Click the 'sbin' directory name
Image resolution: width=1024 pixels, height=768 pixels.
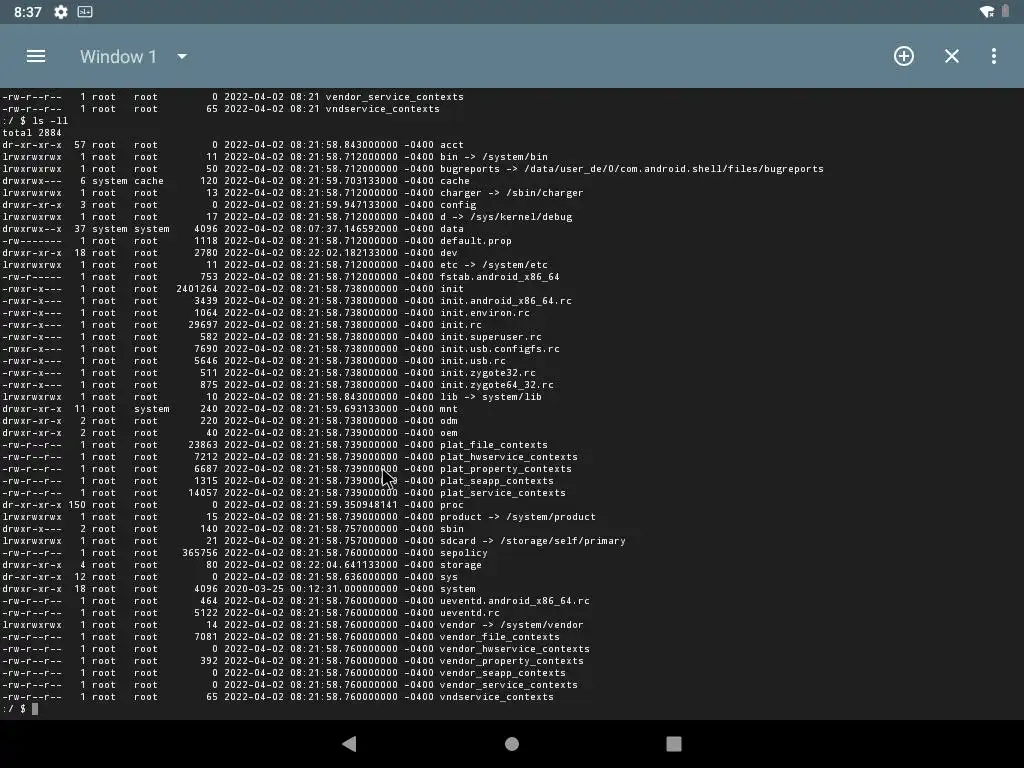coord(451,529)
